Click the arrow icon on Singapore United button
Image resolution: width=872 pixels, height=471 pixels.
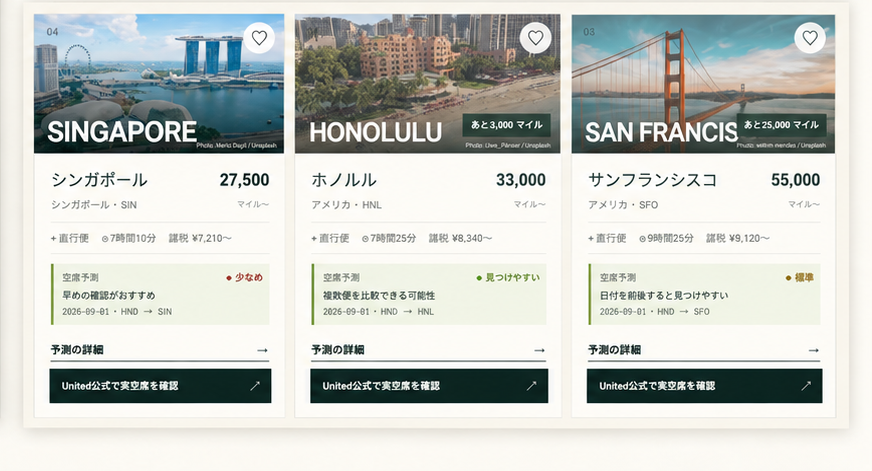click(x=255, y=386)
